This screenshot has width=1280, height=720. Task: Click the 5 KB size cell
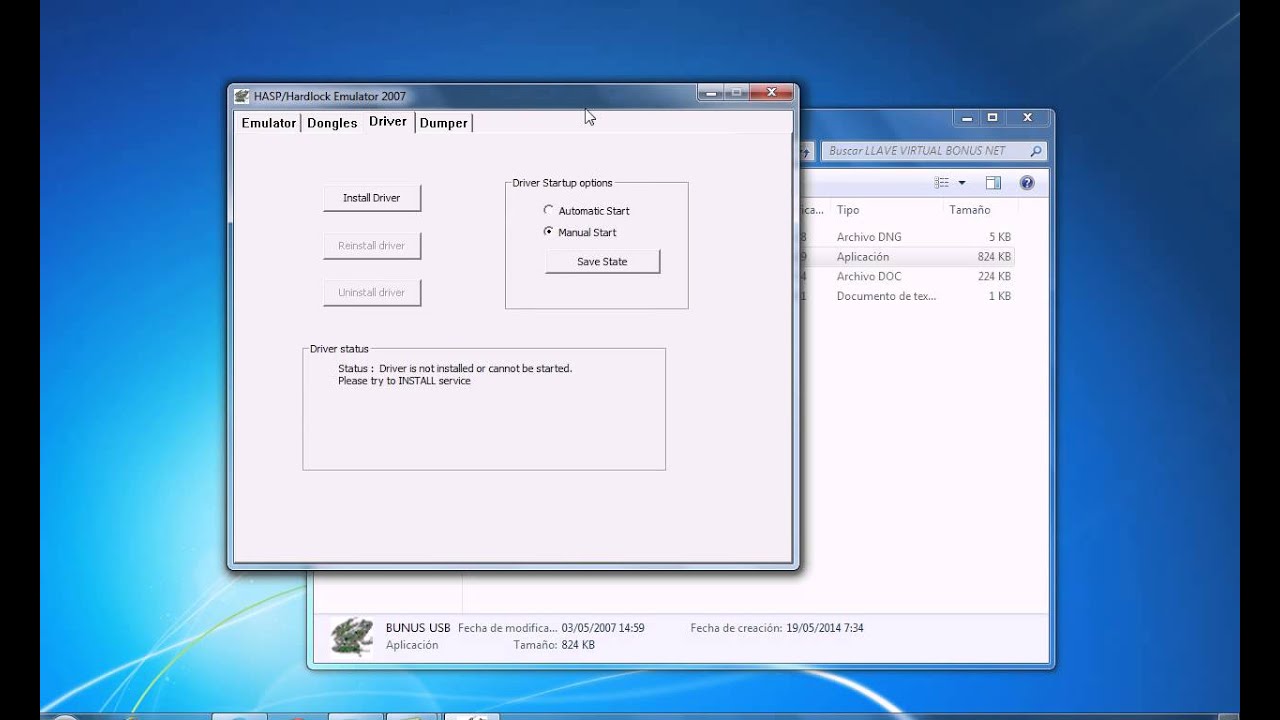(1000, 237)
